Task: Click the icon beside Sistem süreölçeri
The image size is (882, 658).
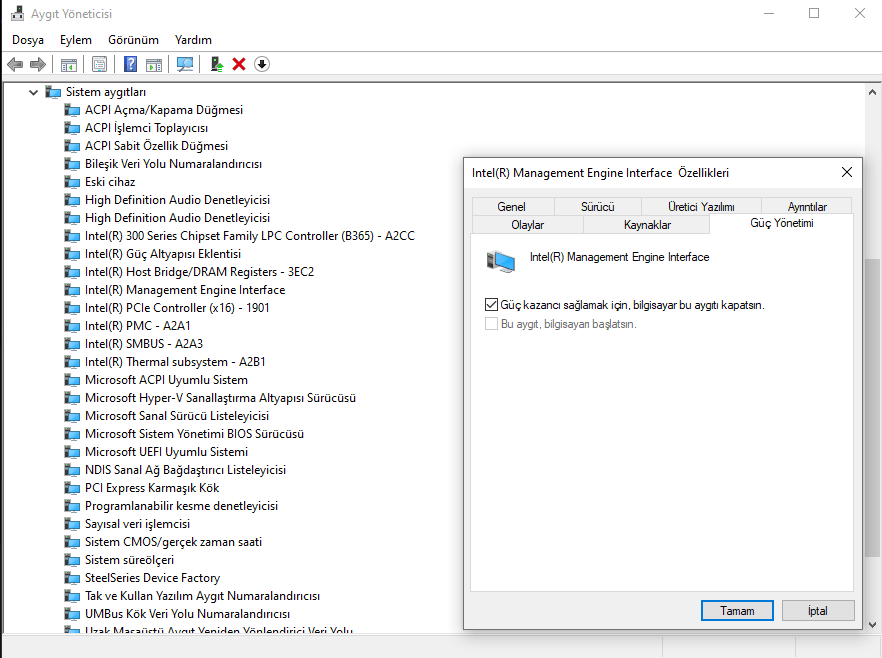Action: (x=72, y=560)
